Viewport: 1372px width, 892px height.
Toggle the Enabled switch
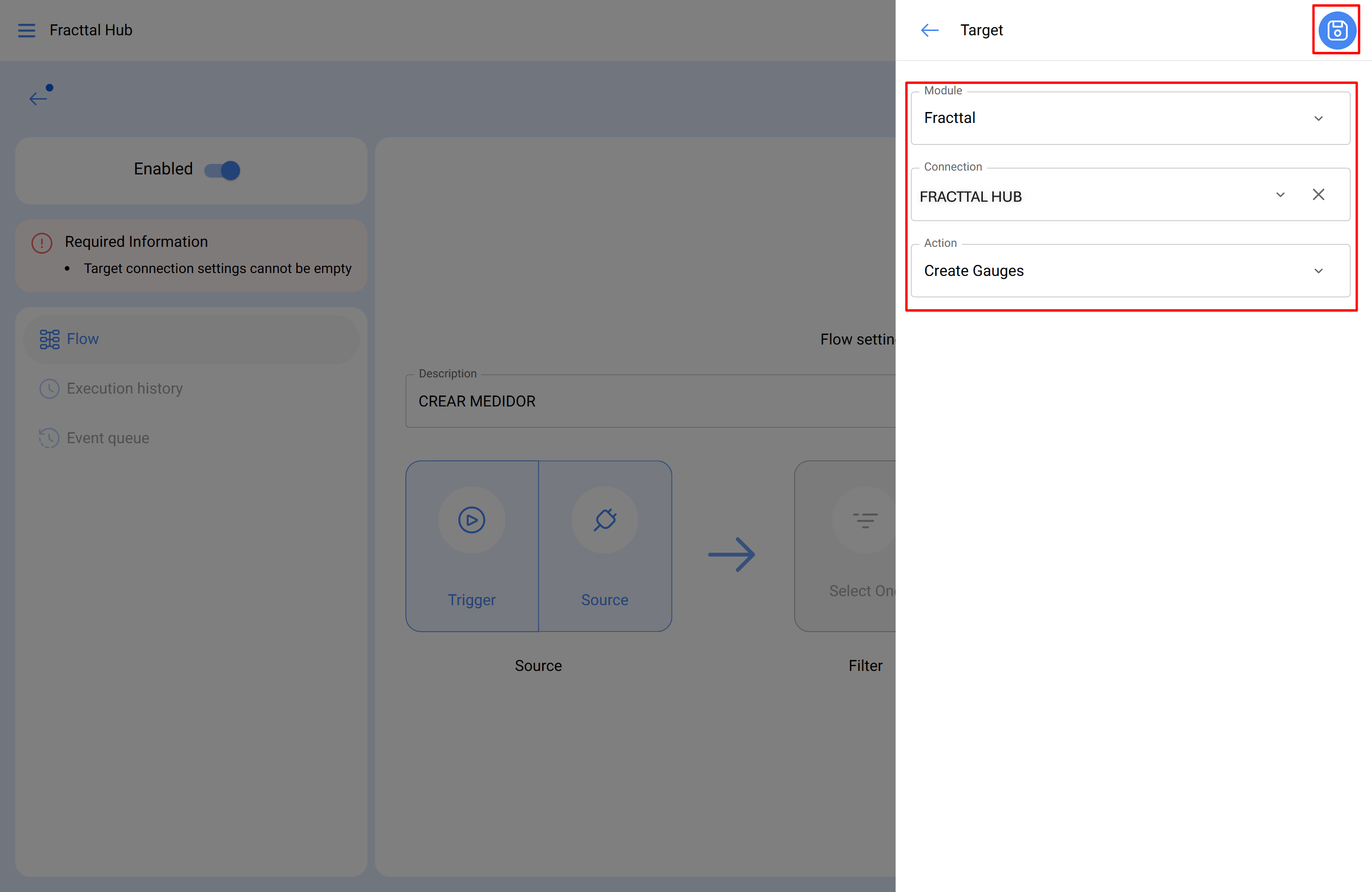pyautogui.click(x=222, y=170)
